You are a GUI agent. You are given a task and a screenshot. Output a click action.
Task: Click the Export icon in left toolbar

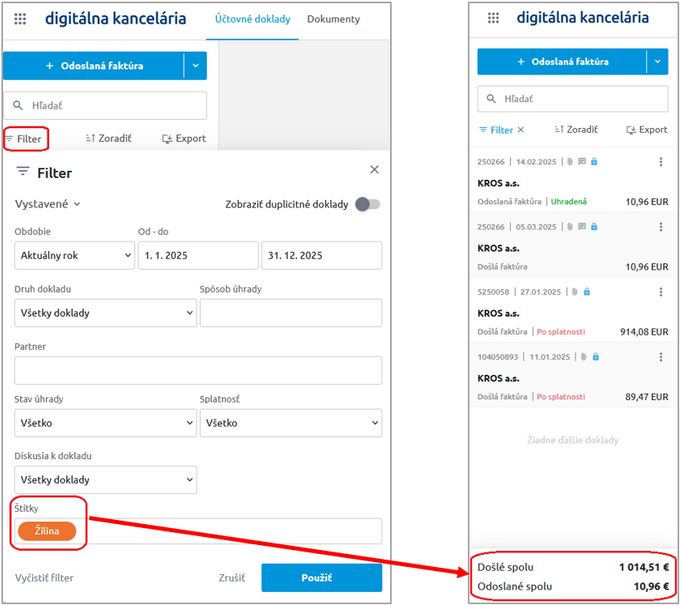click(x=167, y=139)
